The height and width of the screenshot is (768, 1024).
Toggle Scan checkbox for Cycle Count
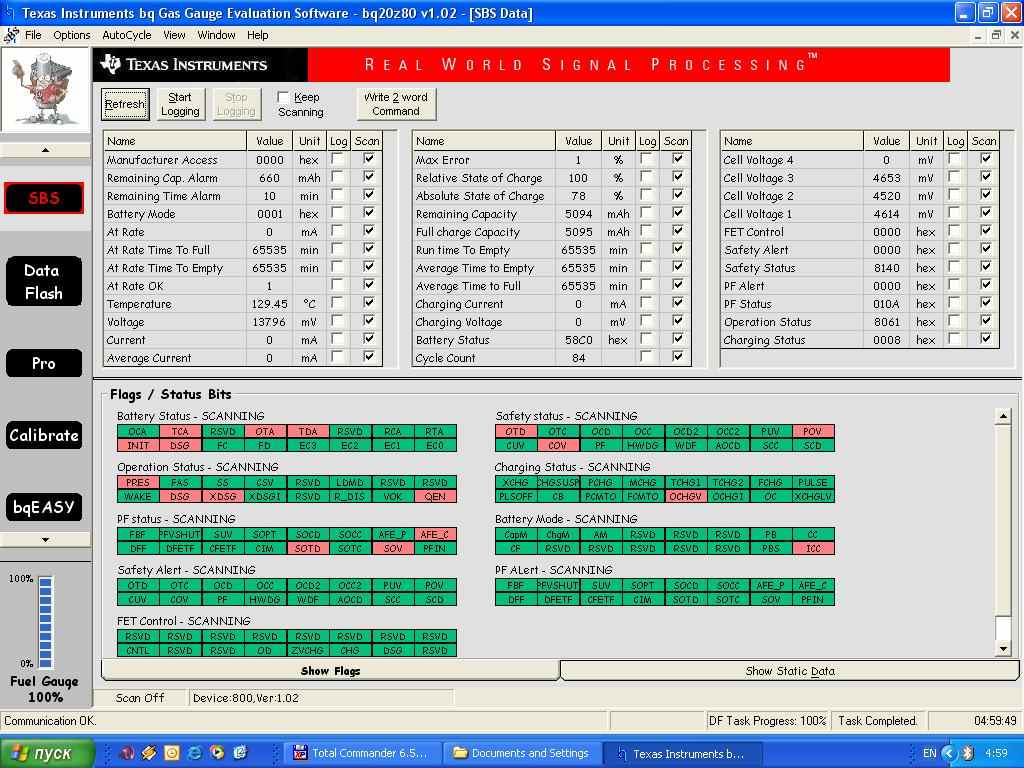(x=678, y=357)
